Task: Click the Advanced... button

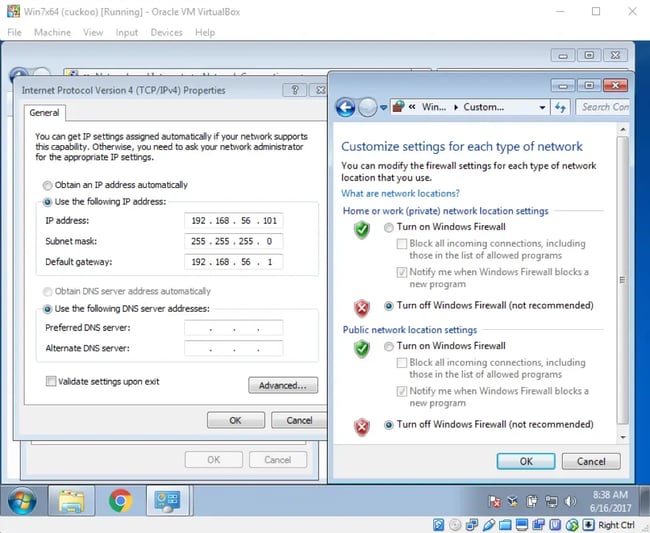Action: [x=283, y=385]
